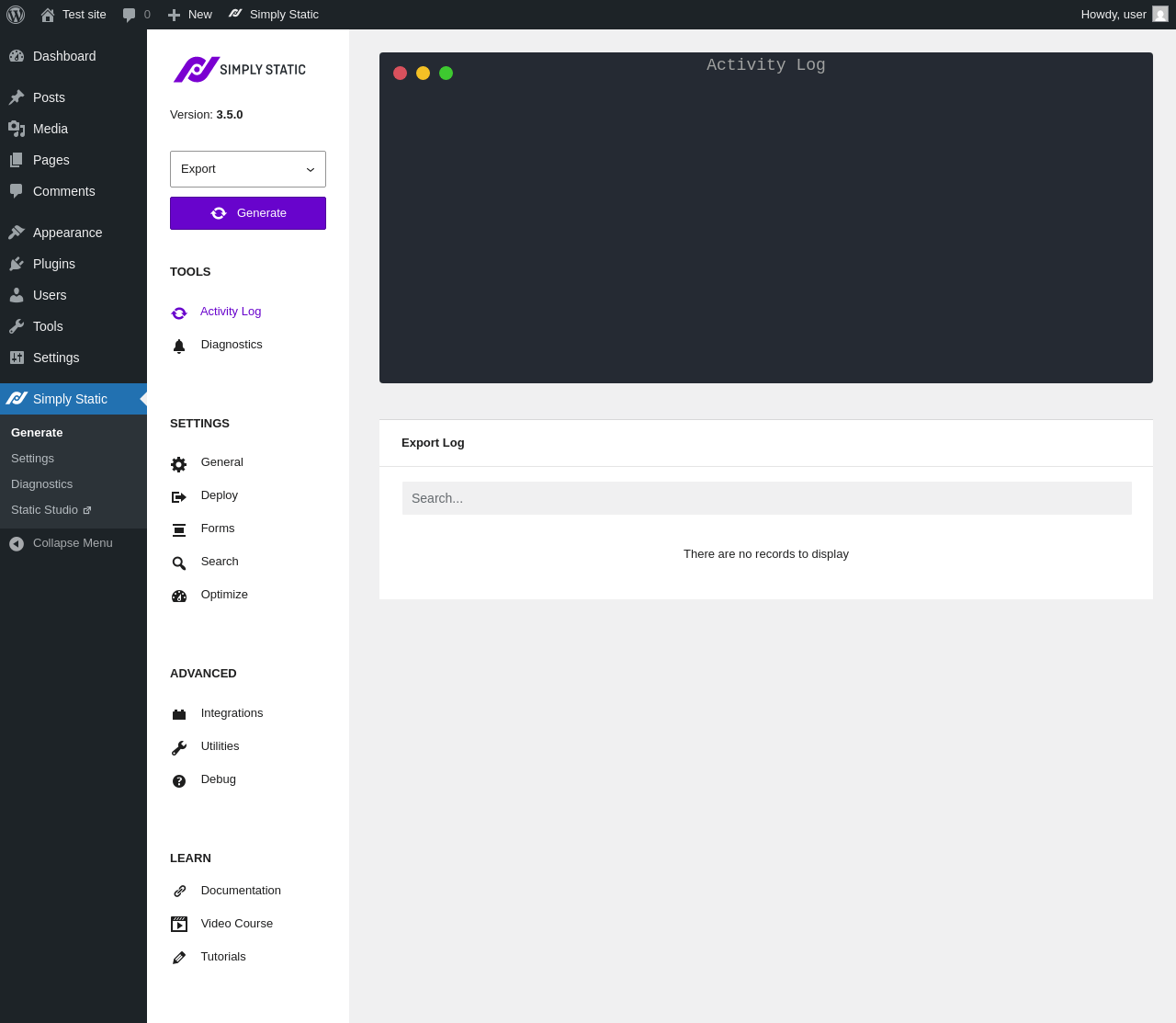Click the General gear icon

coord(179,464)
